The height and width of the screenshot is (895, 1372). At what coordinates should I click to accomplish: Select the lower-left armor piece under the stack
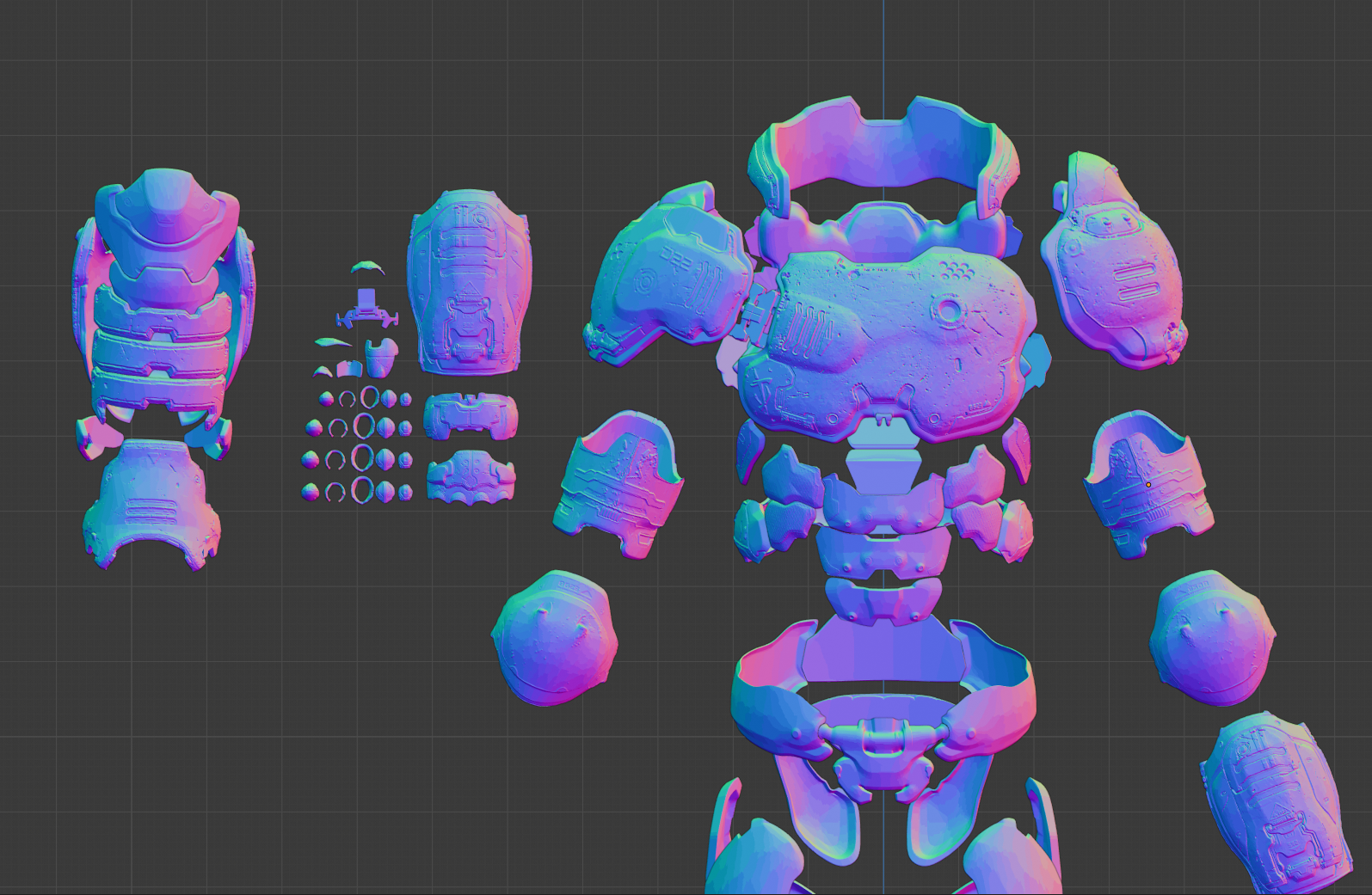click(152, 503)
